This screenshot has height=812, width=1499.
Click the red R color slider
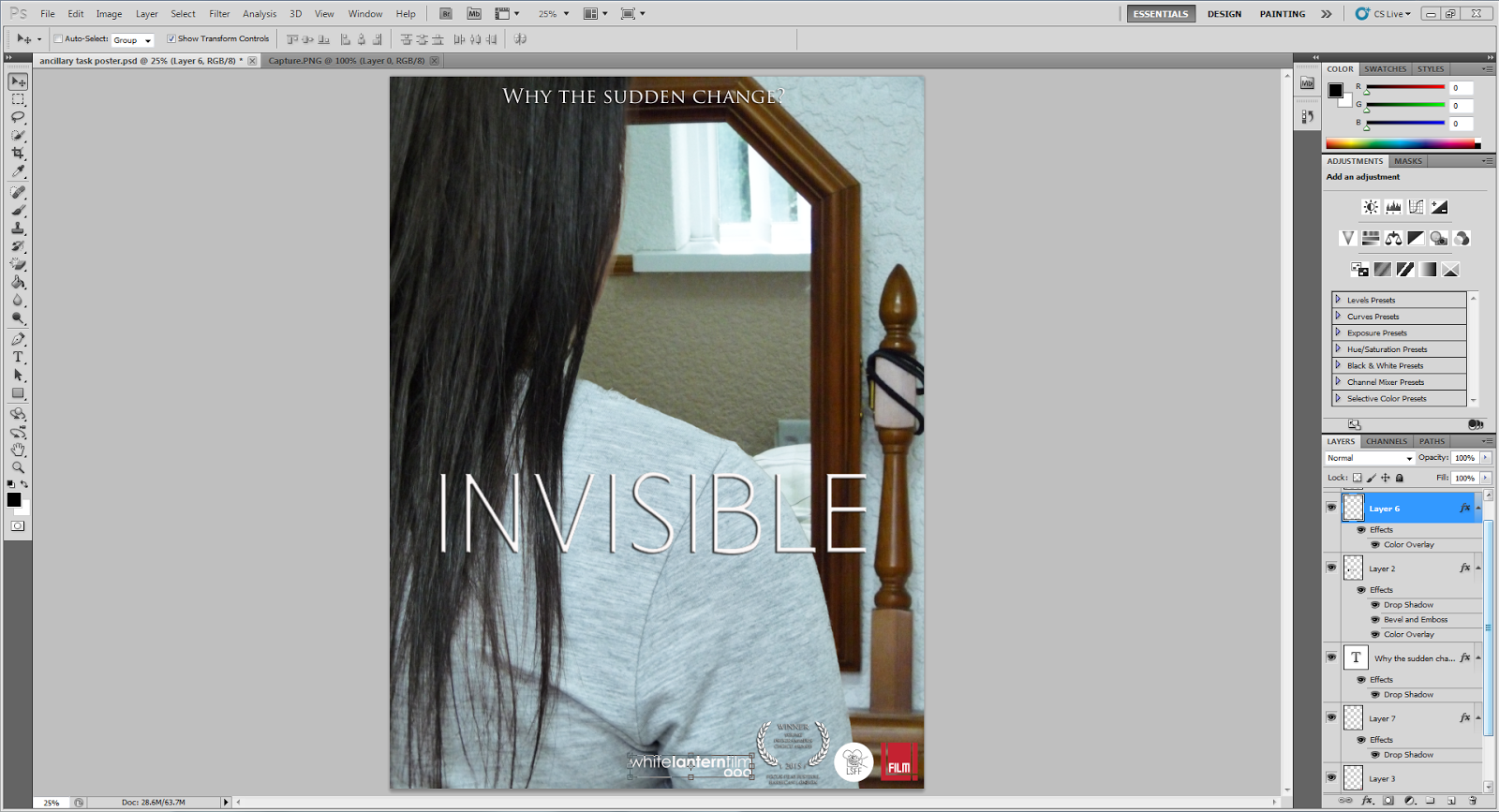point(1405,87)
